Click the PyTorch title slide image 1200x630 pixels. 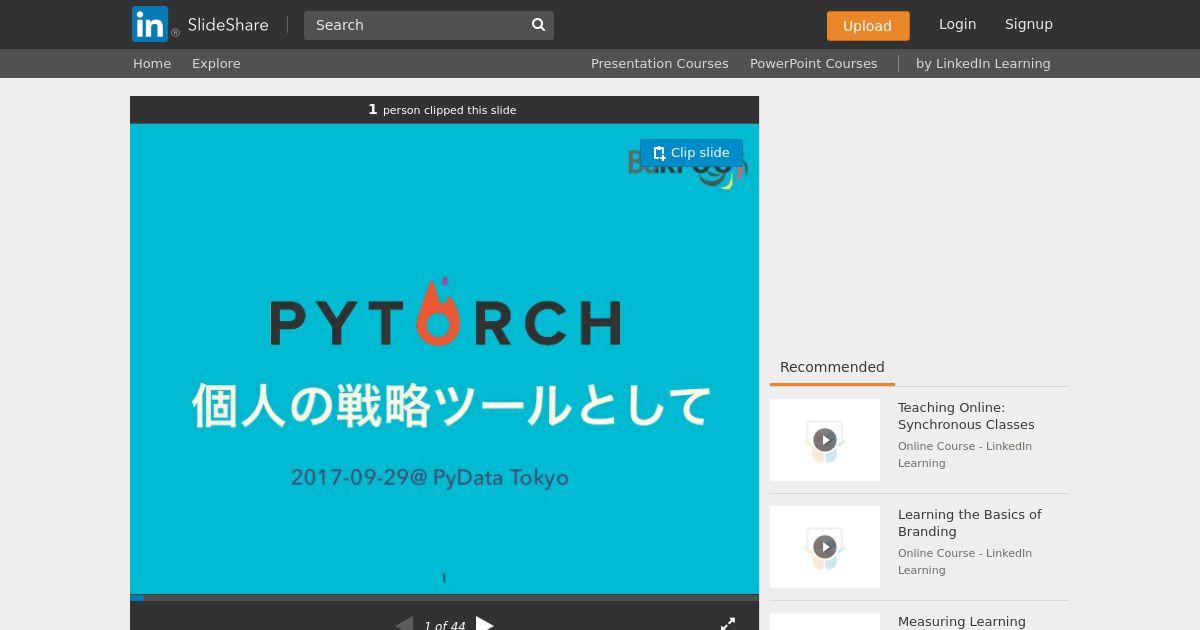pos(444,359)
